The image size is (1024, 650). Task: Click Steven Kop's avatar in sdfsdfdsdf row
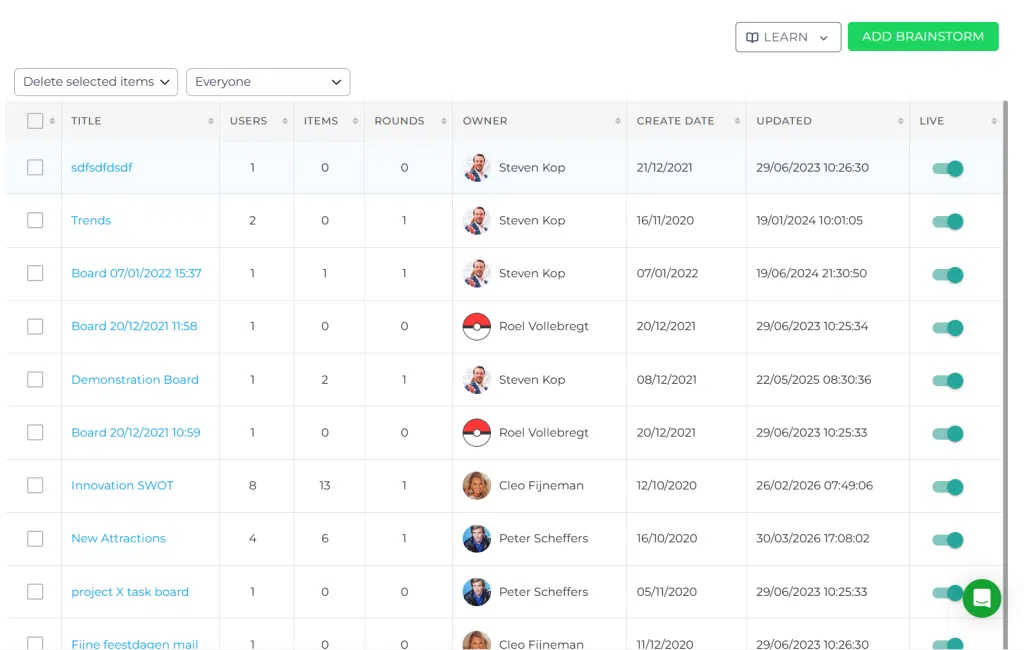point(477,167)
